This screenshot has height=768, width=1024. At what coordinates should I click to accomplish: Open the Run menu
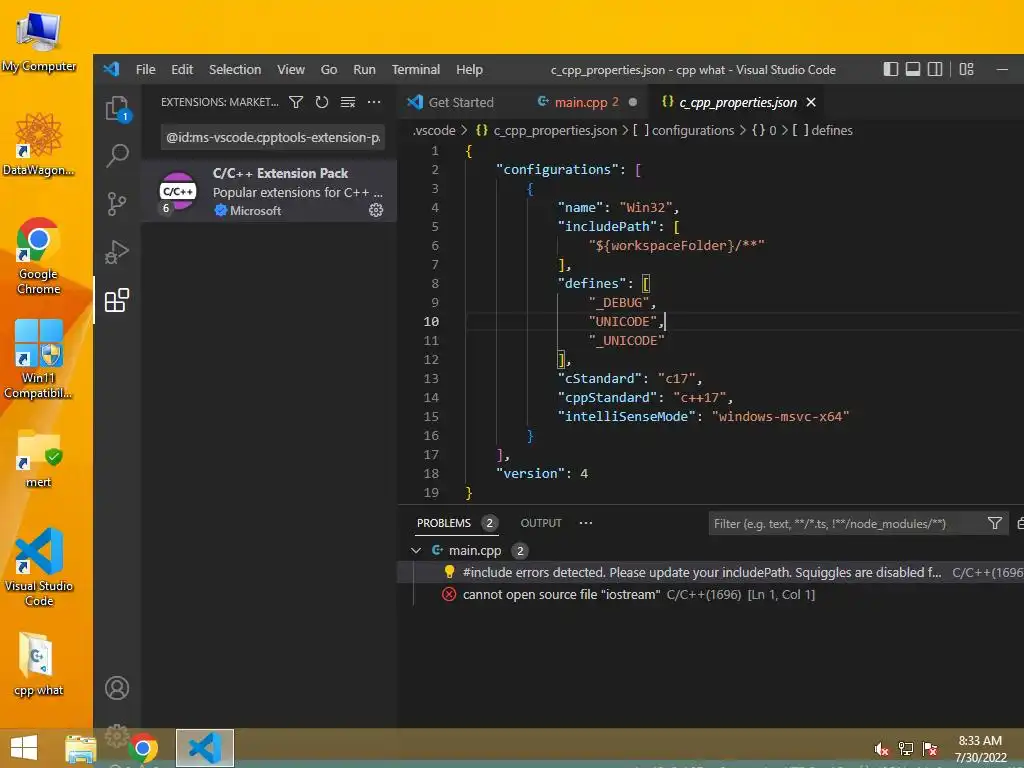click(364, 69)
